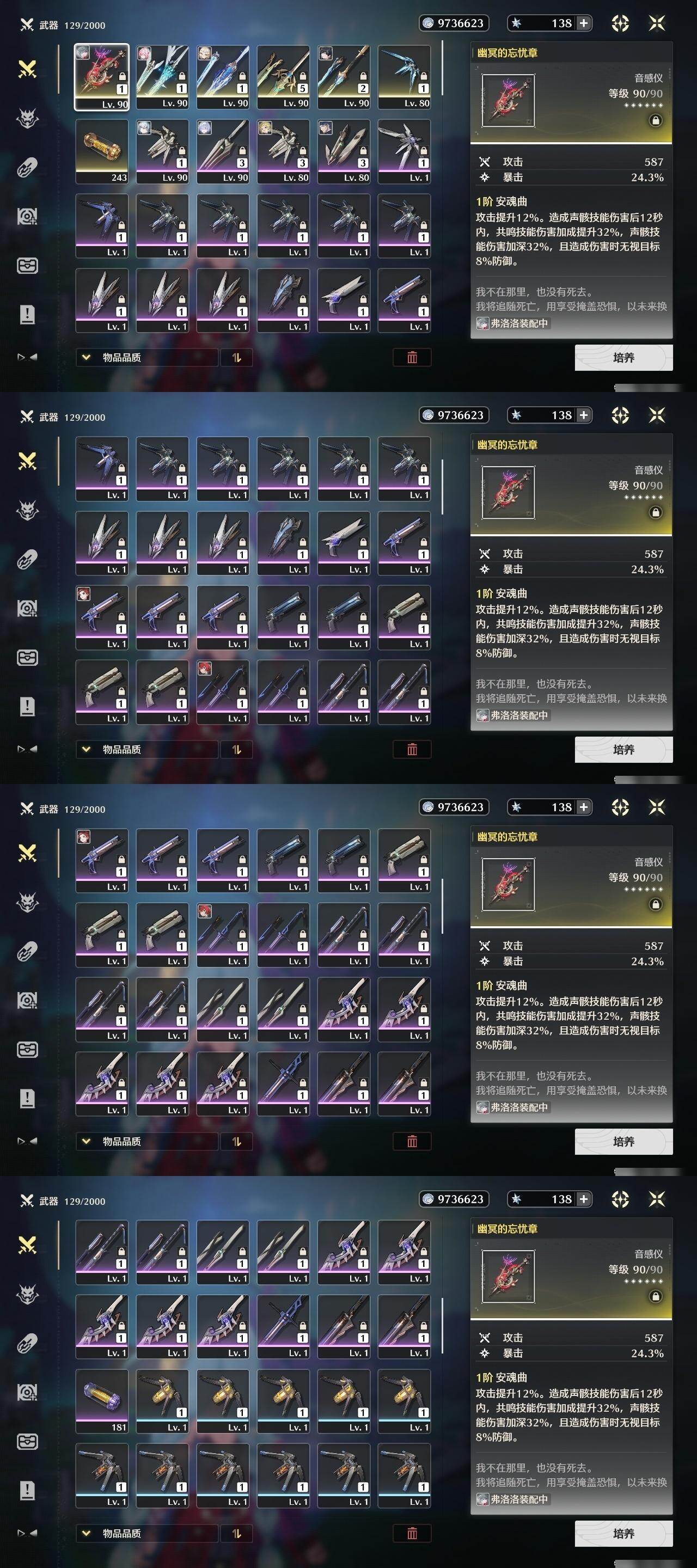Collapse sidebar arrows beside the 243 tube grid
This screenshot has width=697, height=1568.
27,357
